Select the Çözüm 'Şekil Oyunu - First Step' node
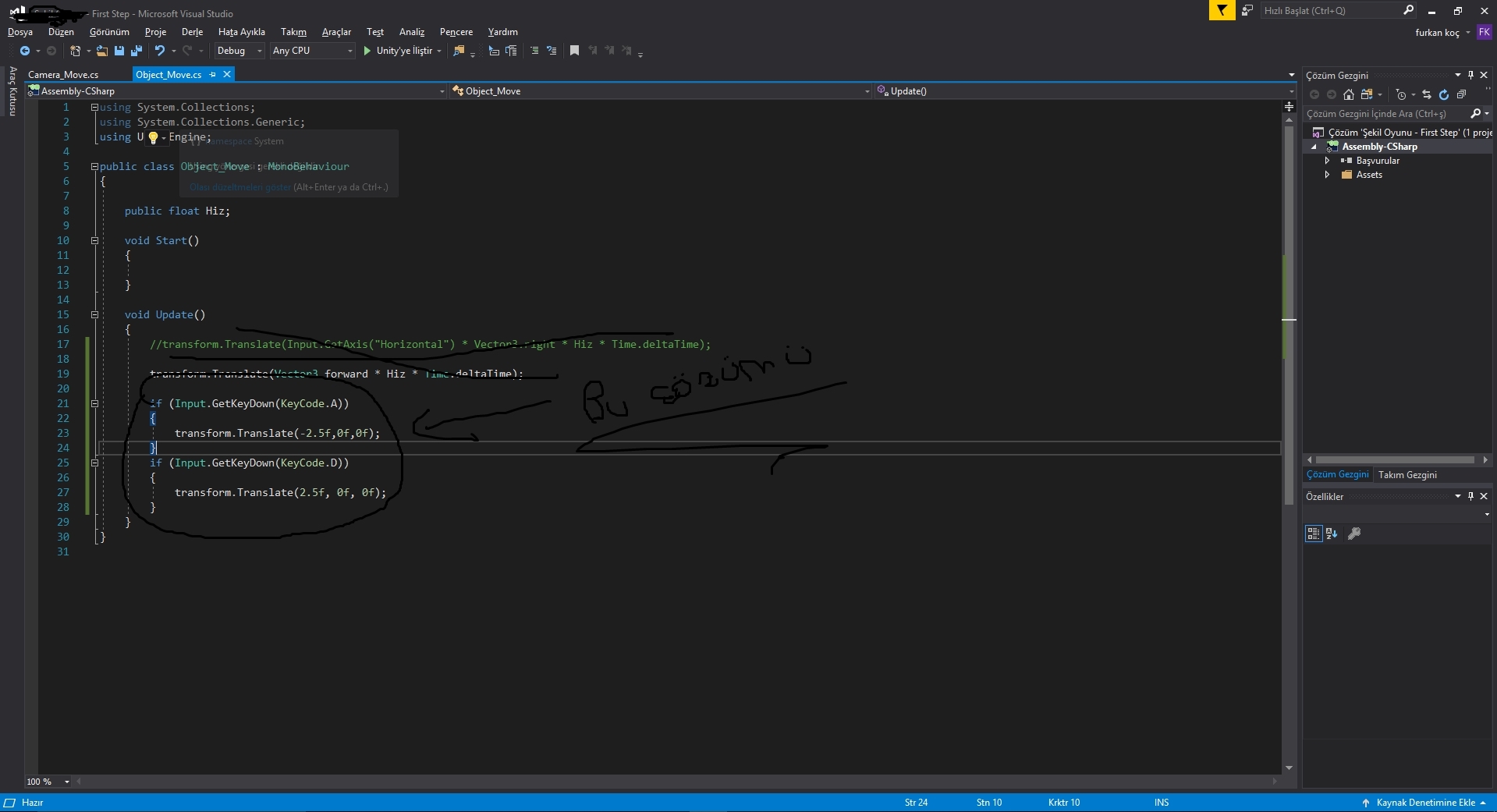Viewport: 1497px width, 812px height. click(x=1402, y=133)
